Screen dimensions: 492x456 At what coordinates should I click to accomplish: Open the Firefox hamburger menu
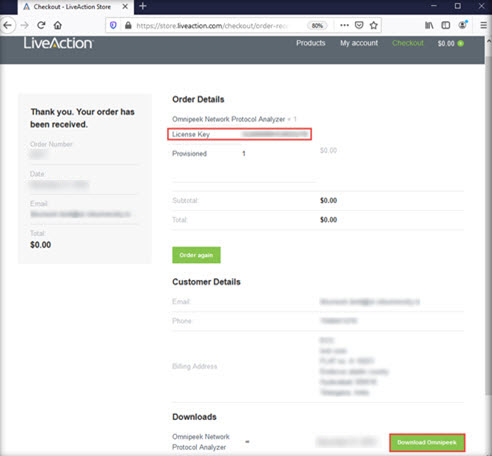coord(483,25)
